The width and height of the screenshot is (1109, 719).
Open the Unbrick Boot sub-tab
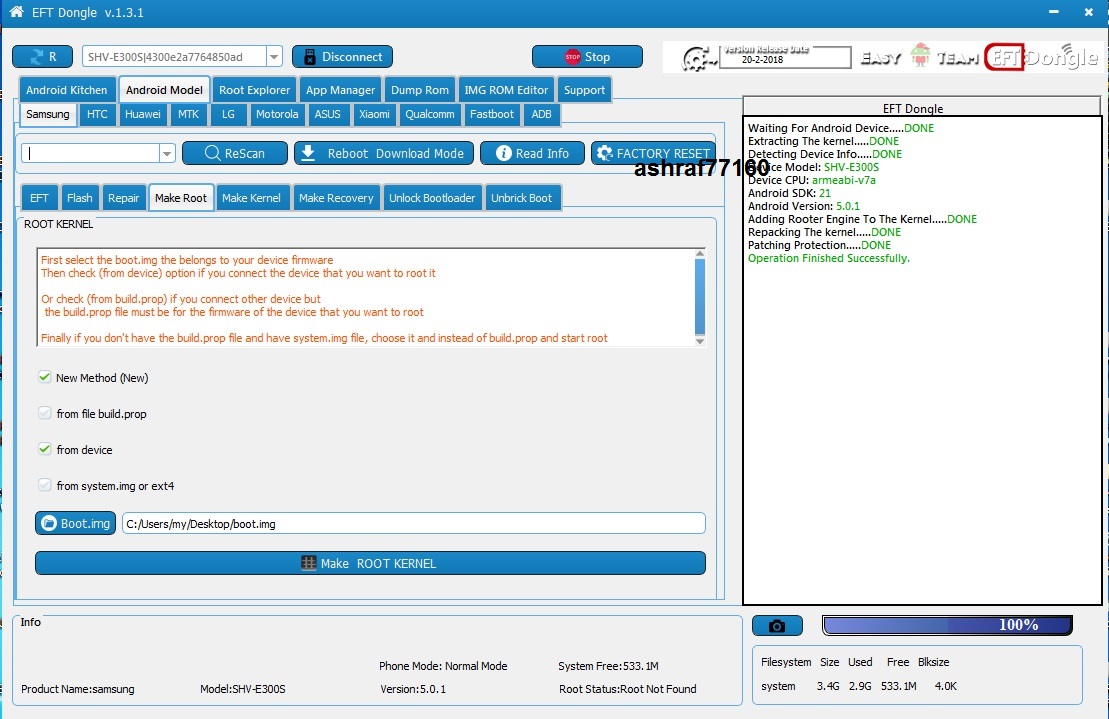(521, 198)
